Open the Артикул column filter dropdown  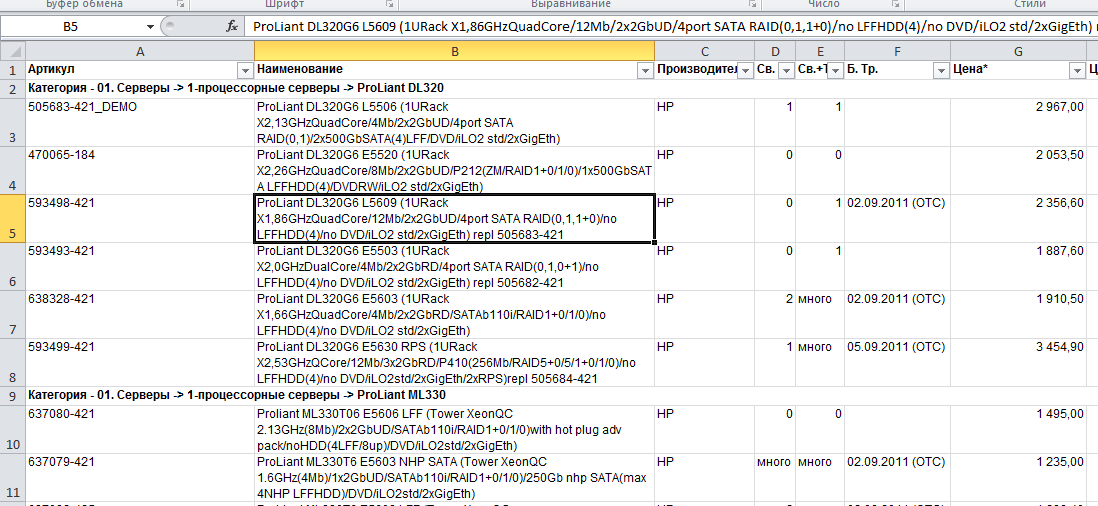(x=244, y=71)
